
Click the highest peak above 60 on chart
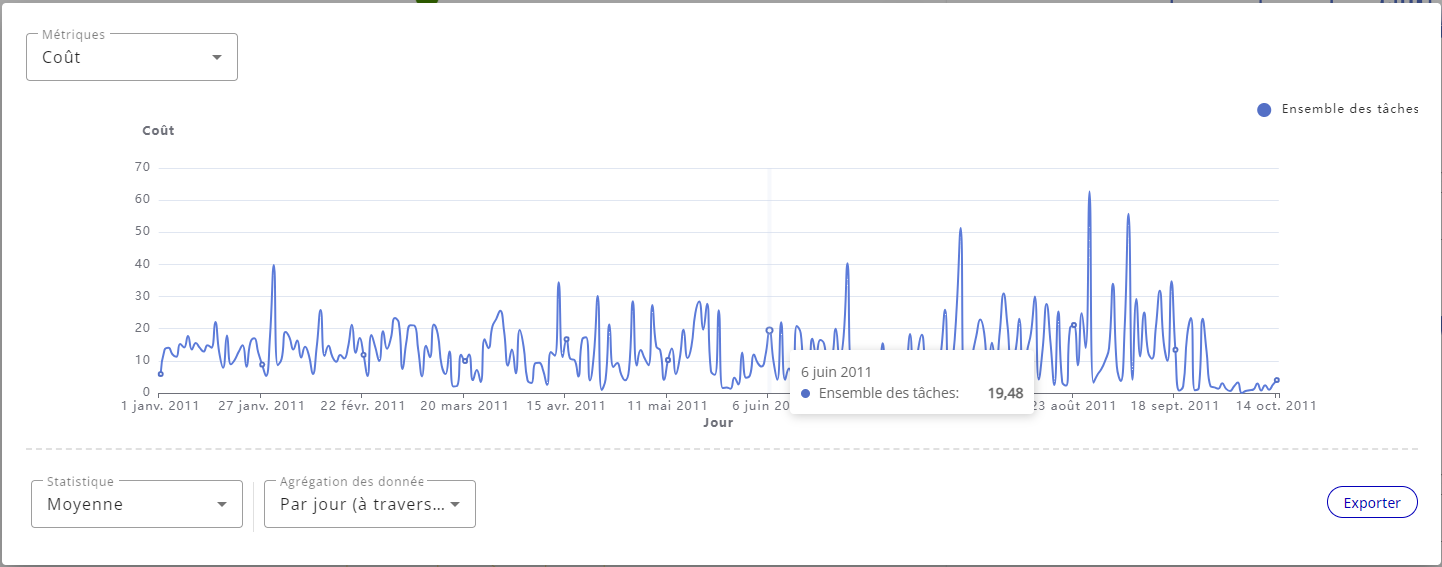(x=1089, y=192)
